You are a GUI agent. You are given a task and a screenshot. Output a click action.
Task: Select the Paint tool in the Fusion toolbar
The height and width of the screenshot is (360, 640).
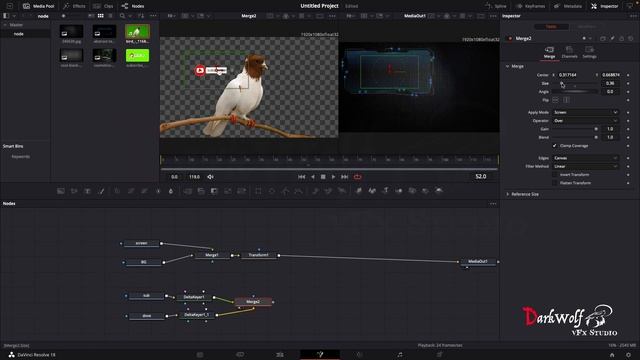click(x=101, y=191)
